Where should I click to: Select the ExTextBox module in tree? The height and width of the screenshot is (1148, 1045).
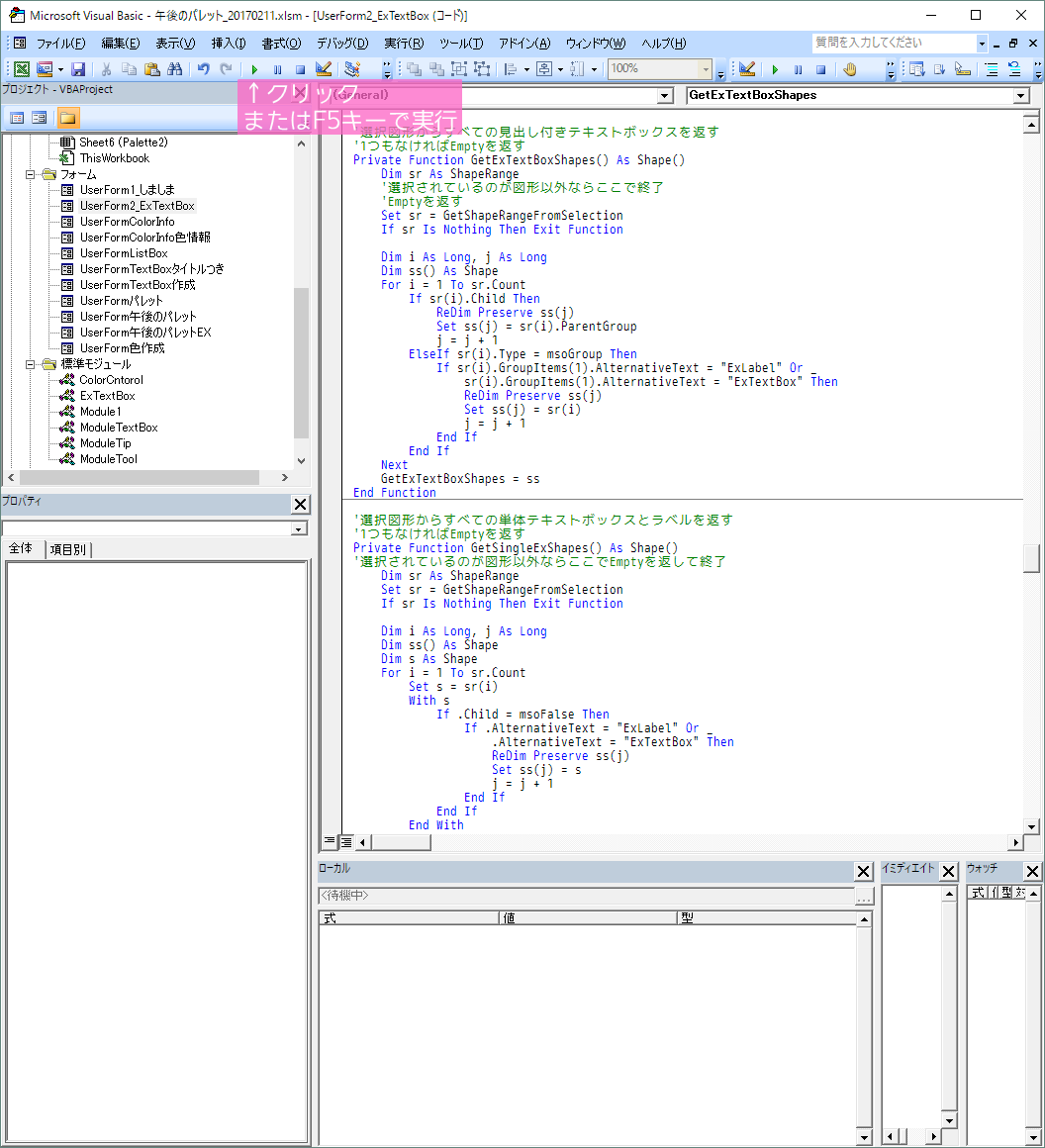tap(107, 396)
